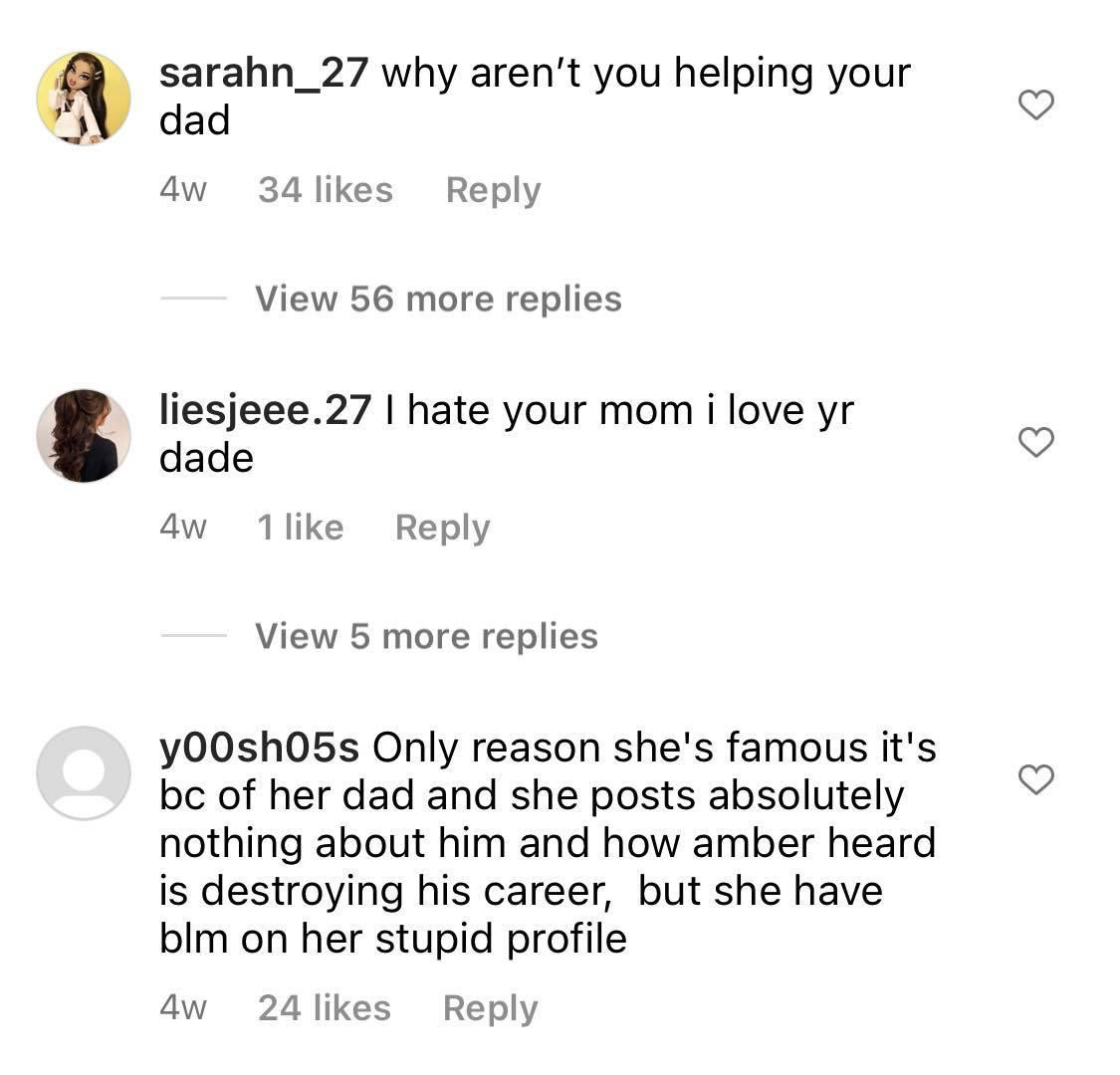
Task: Click the 4w timestamp on sarahn_27's comment
Action: point(182,189)
